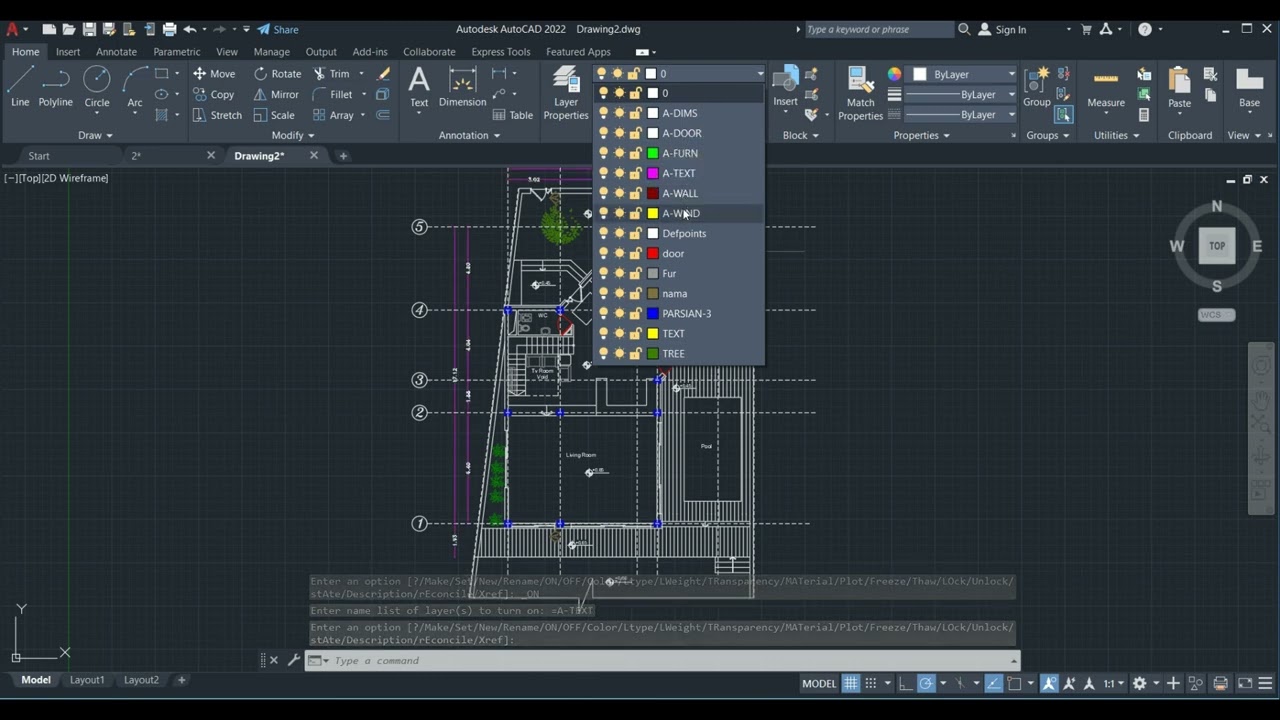The image size is (1280, 720).
Task: Insert a Table
Action: [x=513, y=115]
